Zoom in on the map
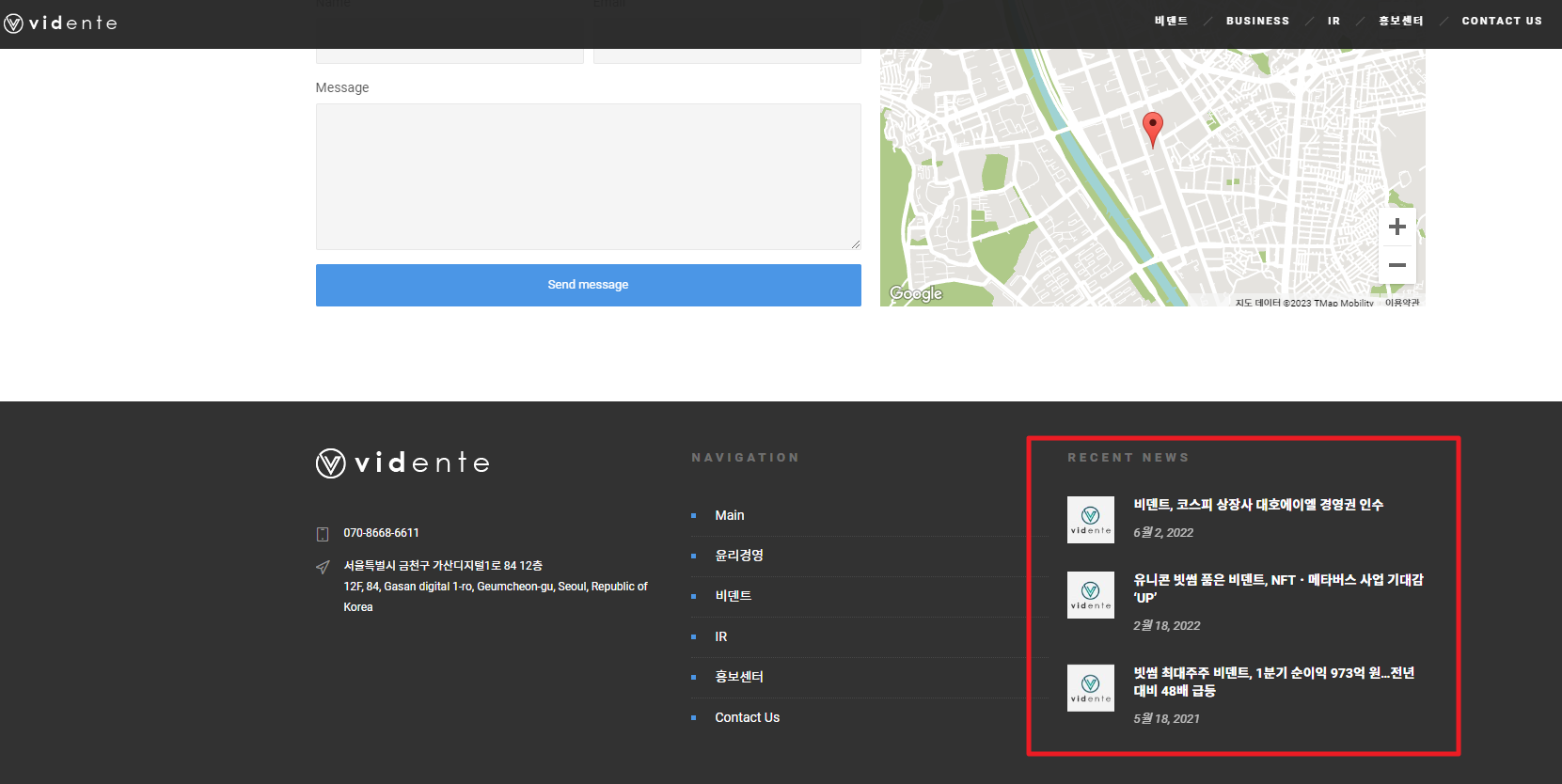 [x=1397, y=227]
